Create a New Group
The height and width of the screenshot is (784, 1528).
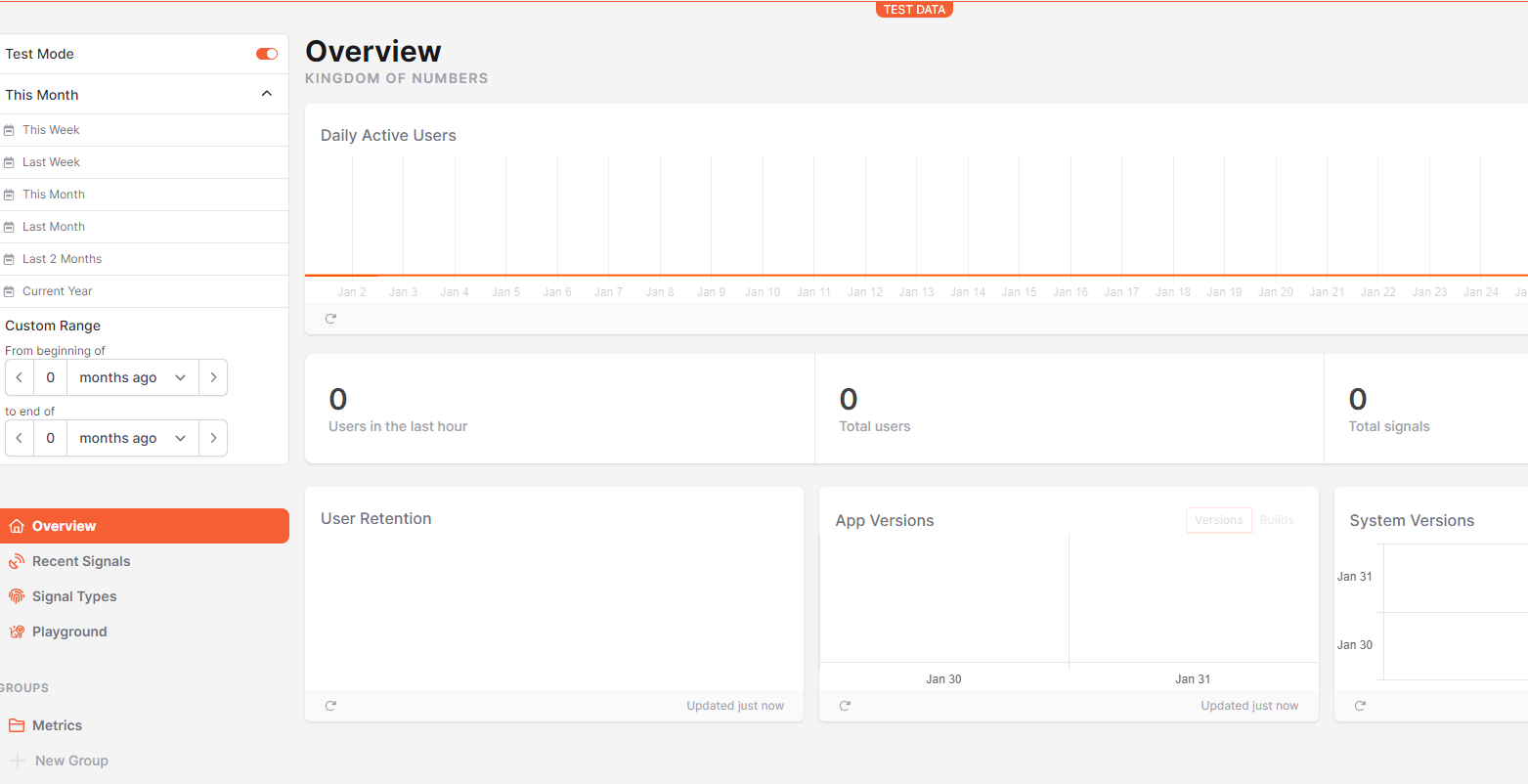coord(144,761)
